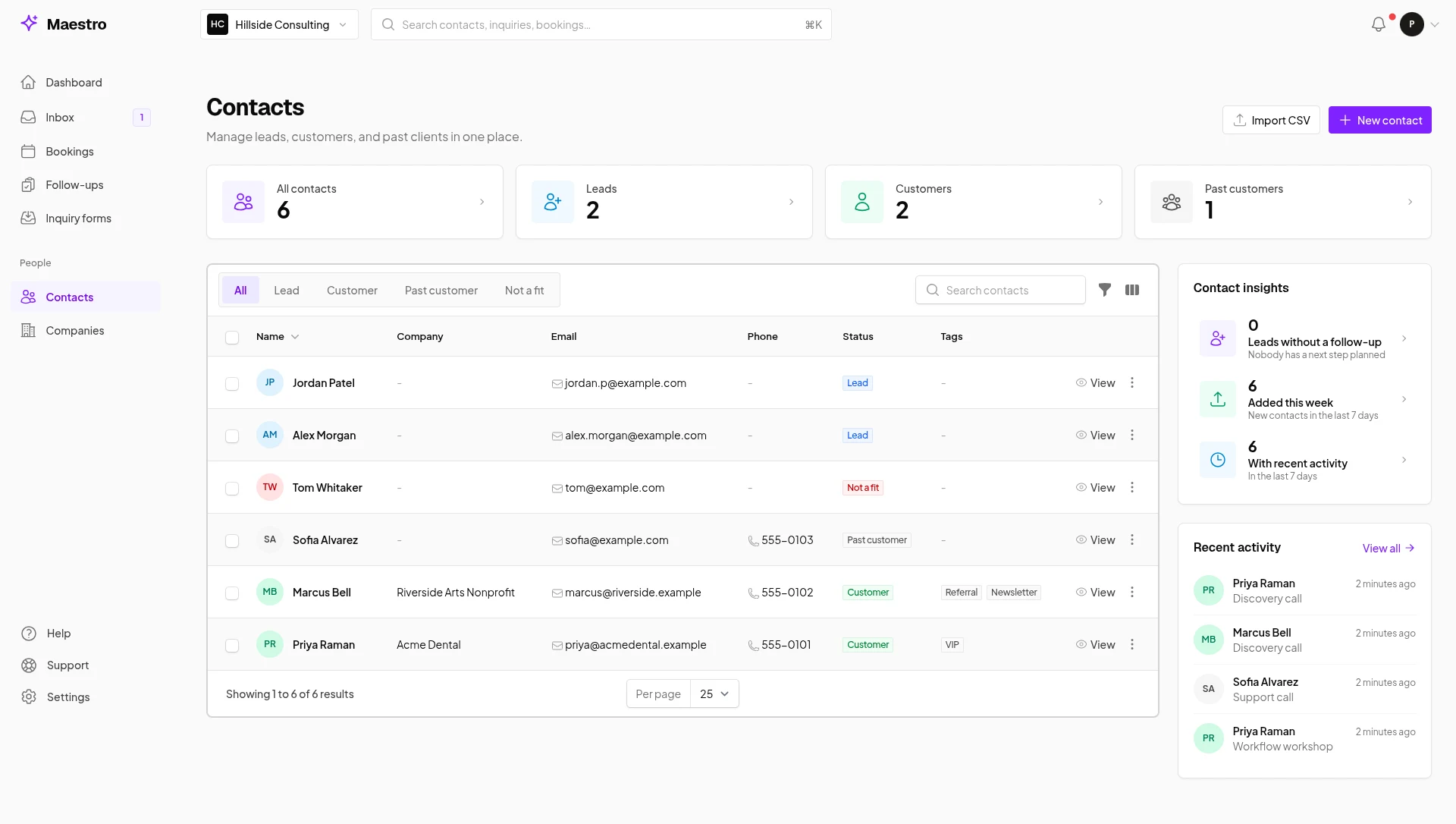Viewport: 1456px width, 824px height.
Task: Go to Inbox in sidebar
Action: point(85,117)
